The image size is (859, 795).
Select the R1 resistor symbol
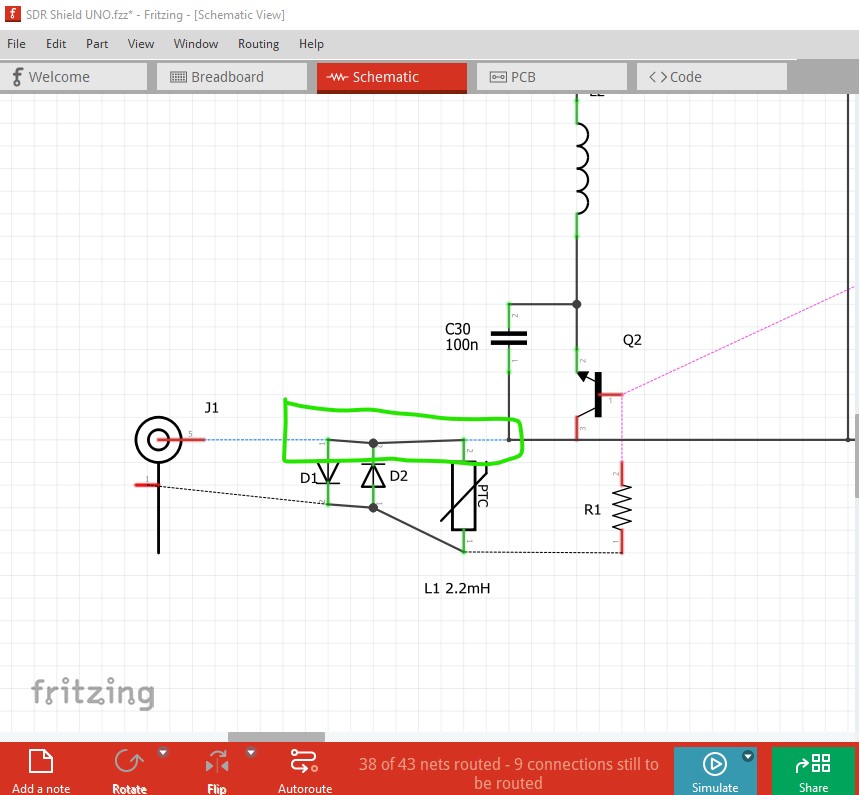coord(622,507)
